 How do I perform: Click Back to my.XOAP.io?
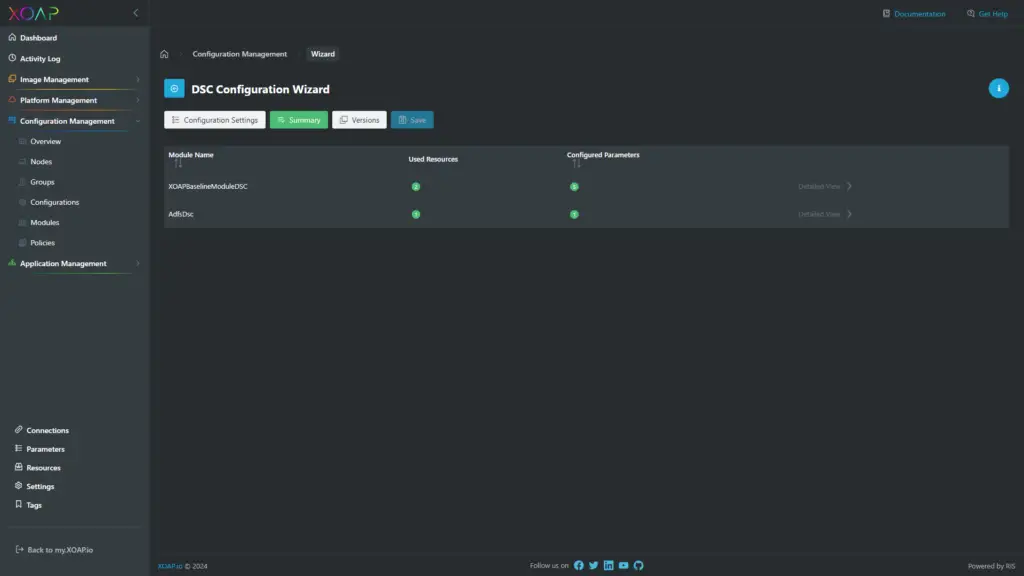coord(60,550)
